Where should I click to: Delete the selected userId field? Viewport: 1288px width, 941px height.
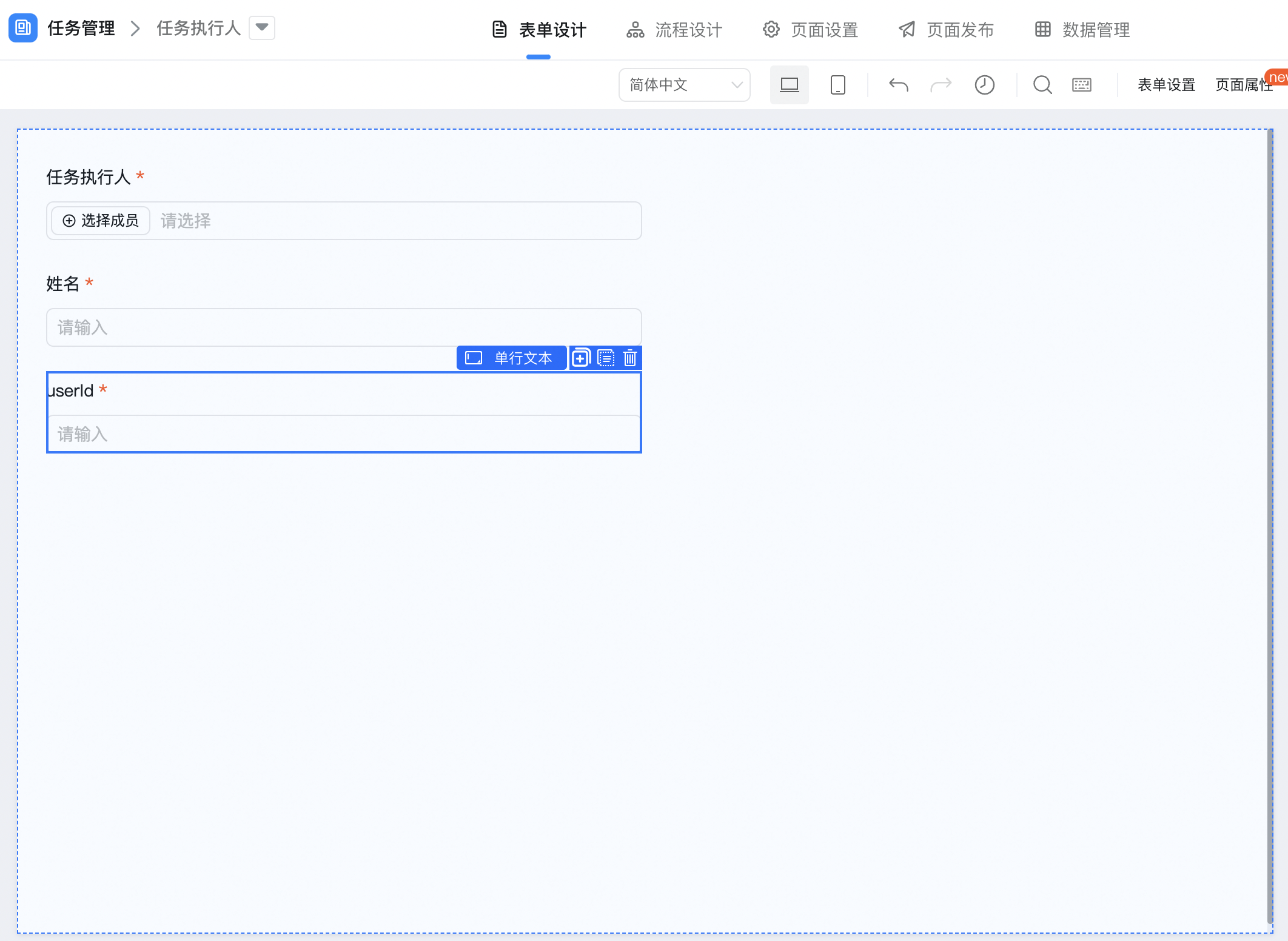[x=630, y=358]
